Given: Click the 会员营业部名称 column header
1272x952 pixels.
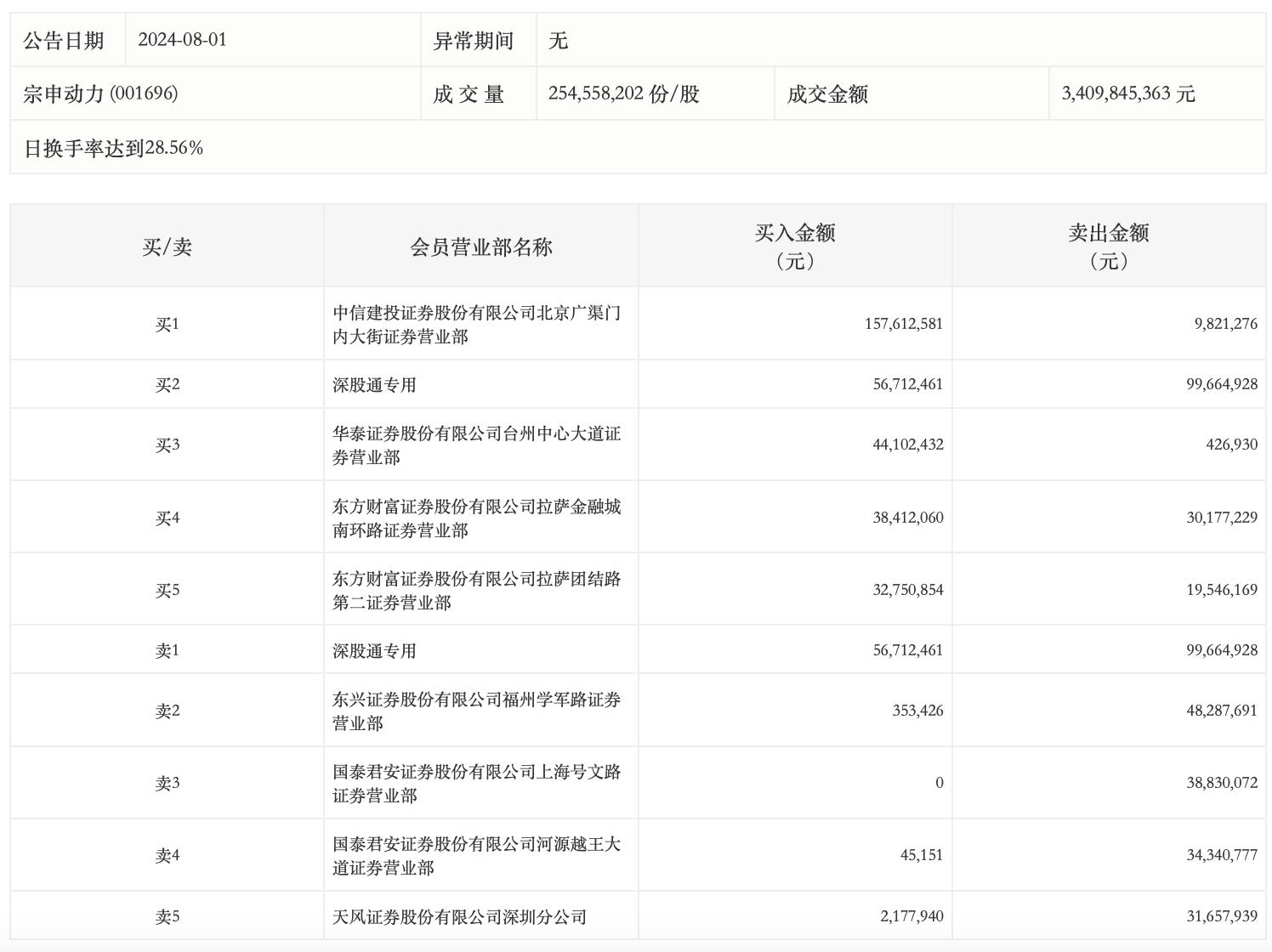Looking at the screenshot, I should [x=480, y=247].
